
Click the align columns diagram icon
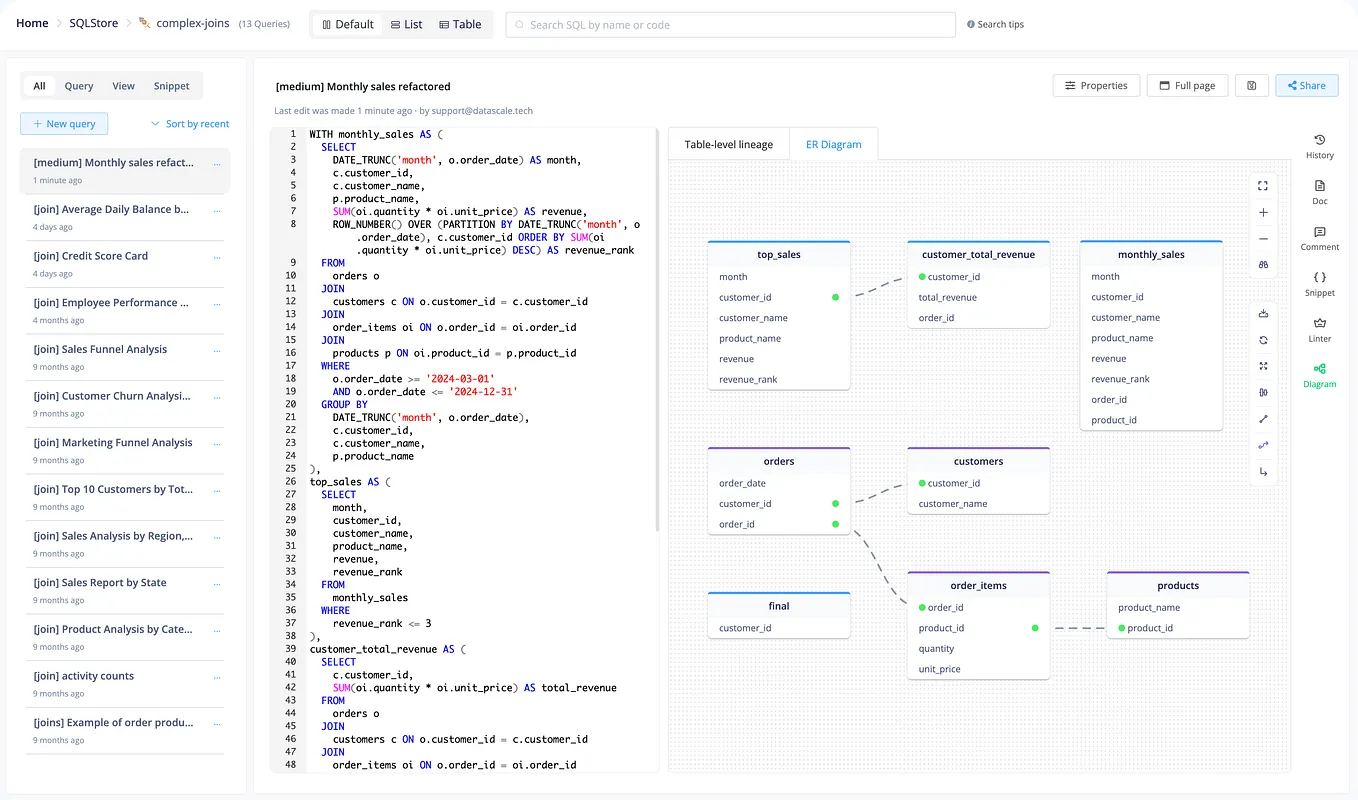tap(1263, 393)
